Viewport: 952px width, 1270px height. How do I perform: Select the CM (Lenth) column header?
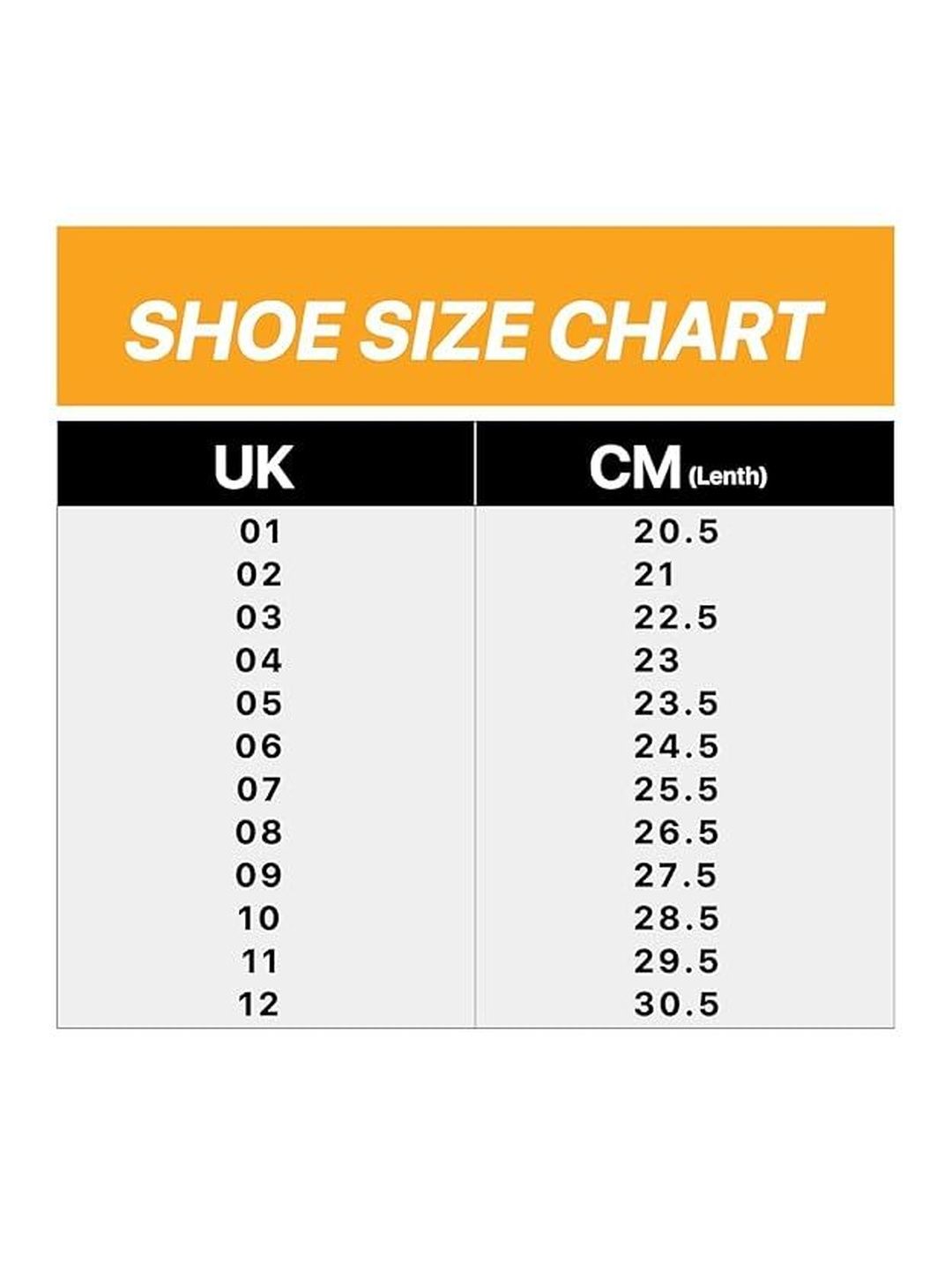tap(685, 464)
